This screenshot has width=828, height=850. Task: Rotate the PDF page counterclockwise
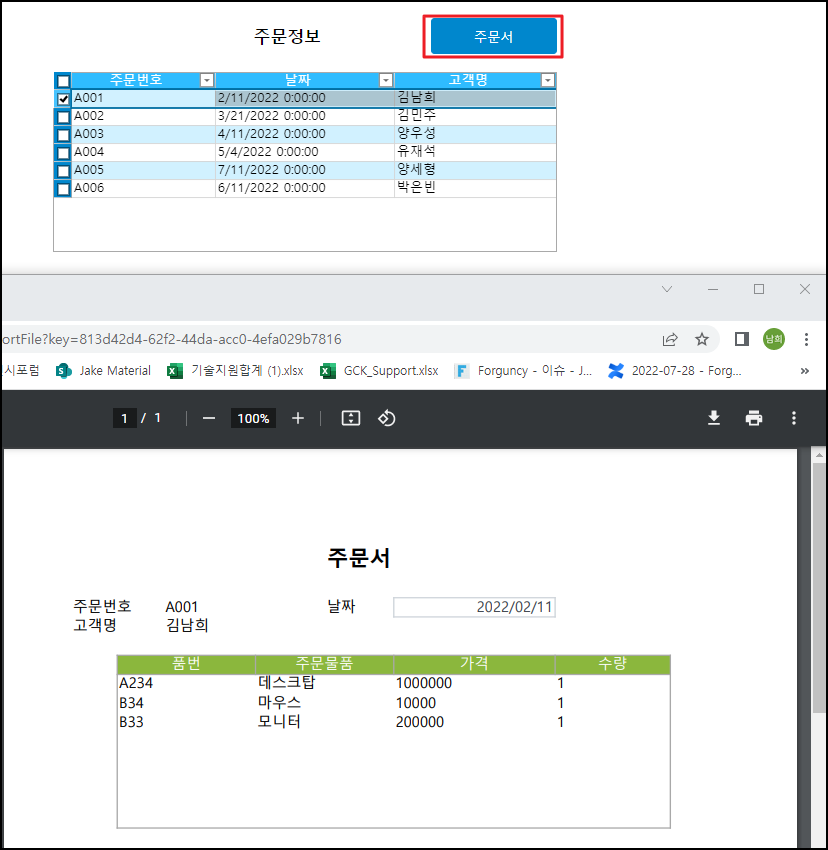tap(387, 418)
